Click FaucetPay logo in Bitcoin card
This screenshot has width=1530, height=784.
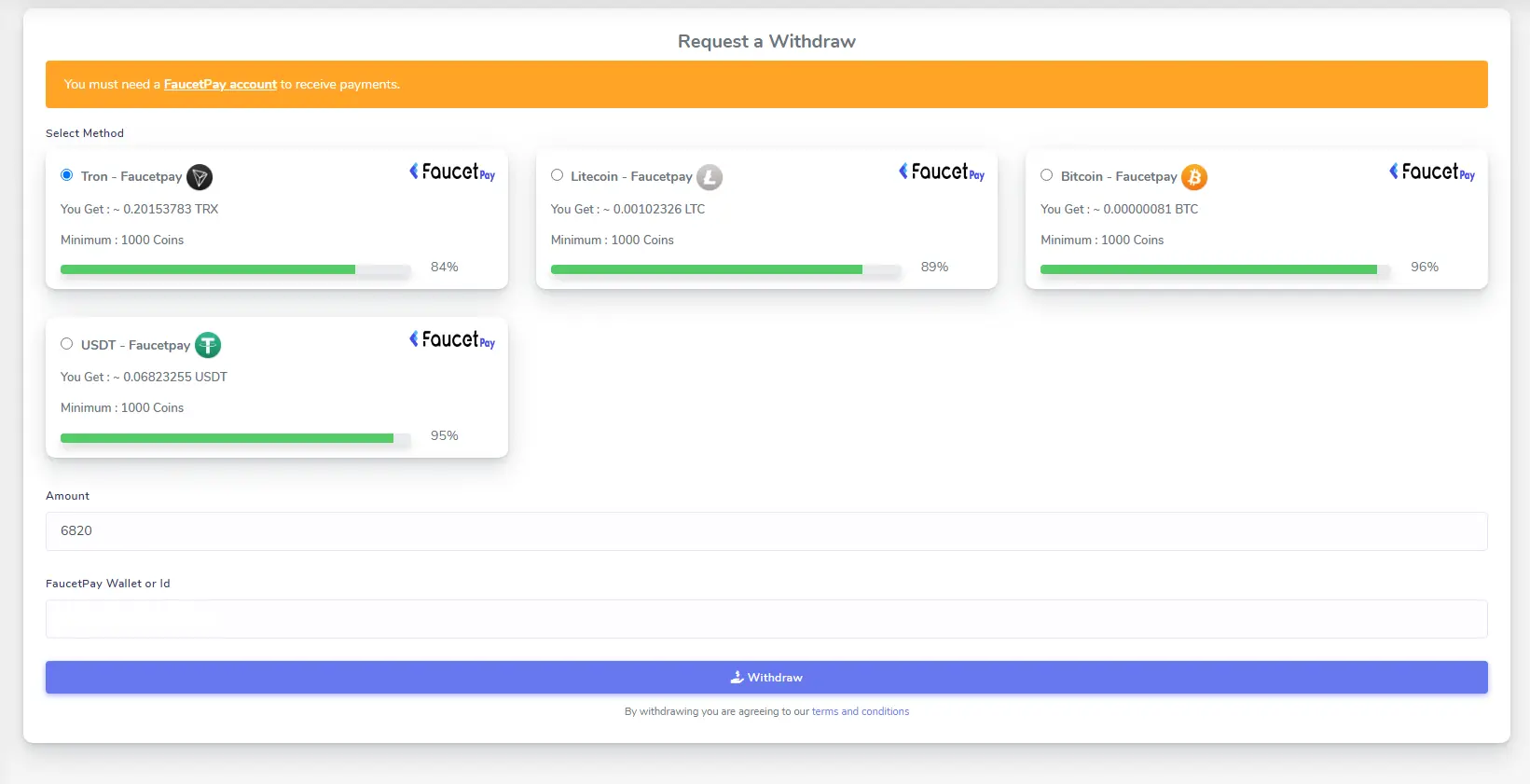pos(1432,172)
